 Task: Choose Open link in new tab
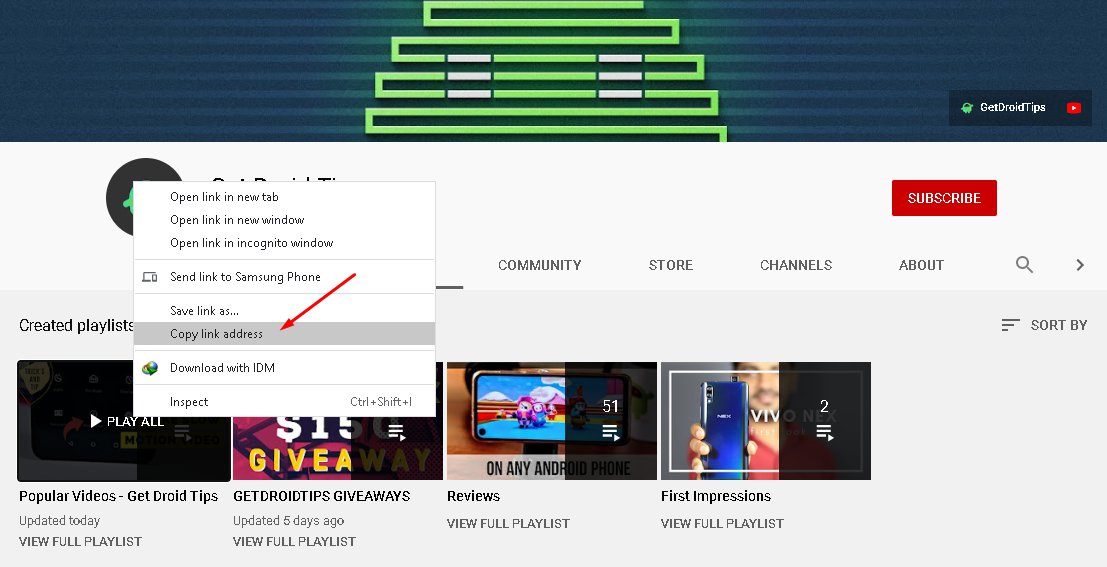coord(285,197)
